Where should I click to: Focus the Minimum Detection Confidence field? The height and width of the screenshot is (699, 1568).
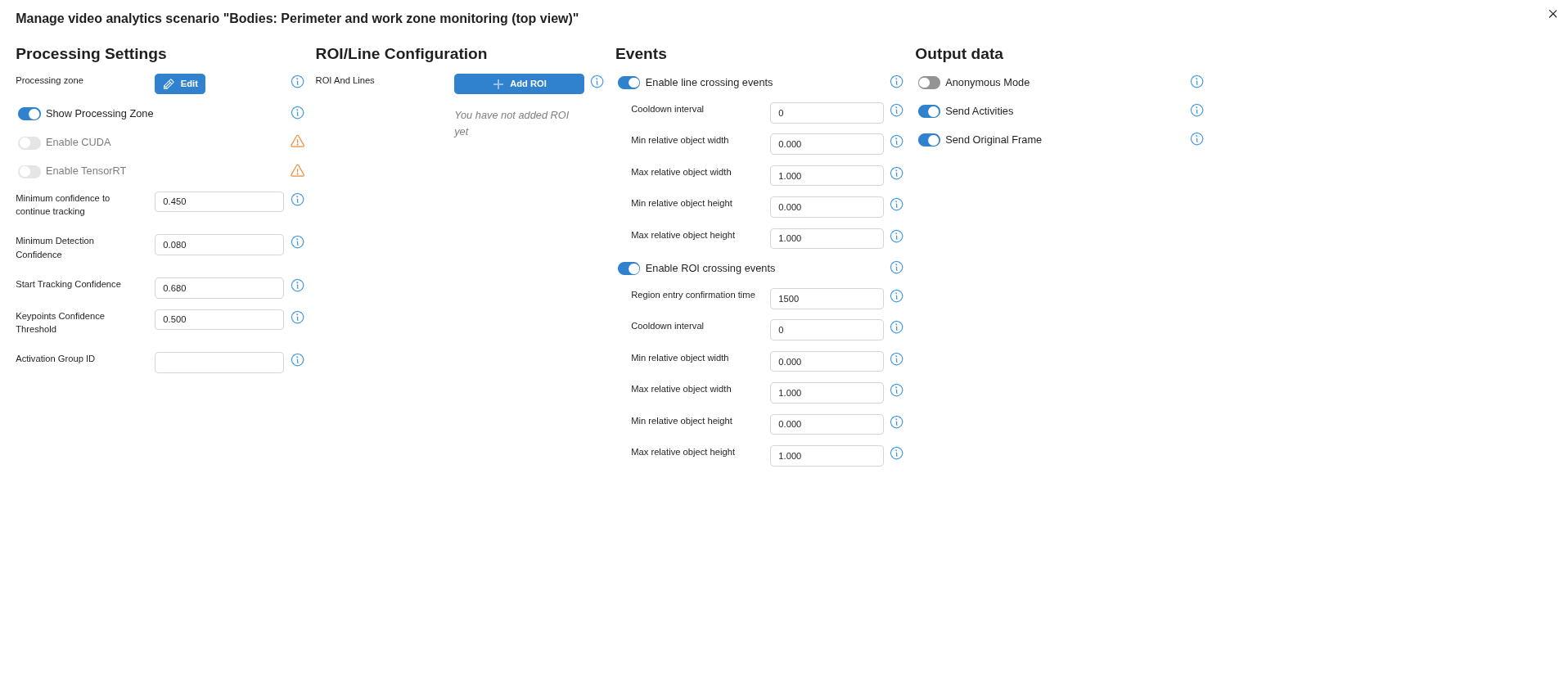(x=219, y=245)
